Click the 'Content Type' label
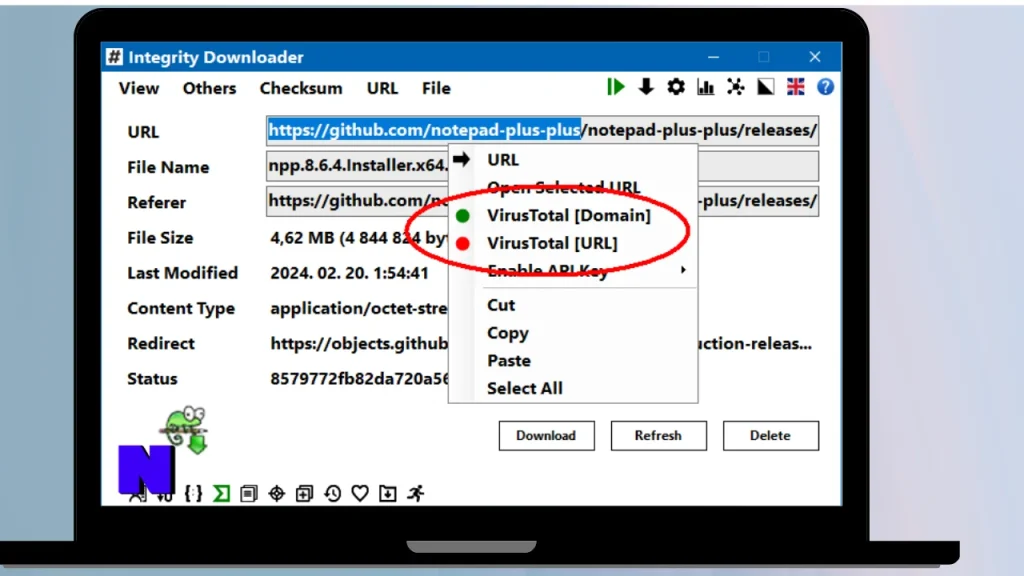1024x576 pixels. (x=181, y=308)
